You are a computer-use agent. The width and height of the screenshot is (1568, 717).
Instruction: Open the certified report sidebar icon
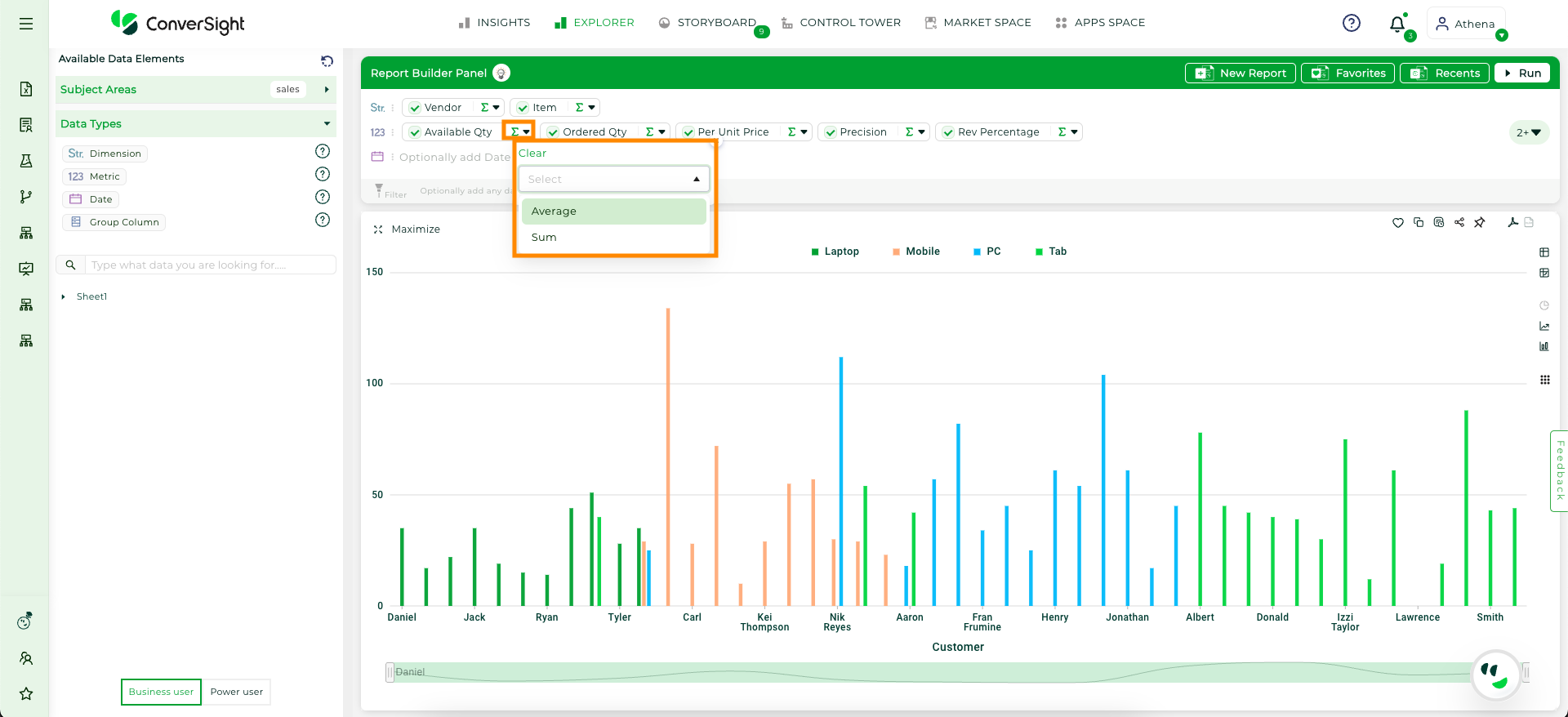(26, 125)
